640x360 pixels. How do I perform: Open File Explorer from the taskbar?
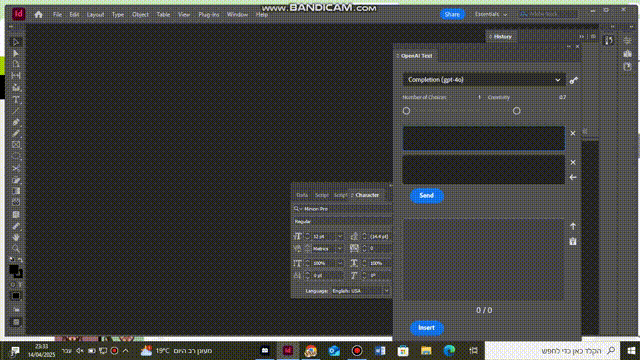pos(426,351)
